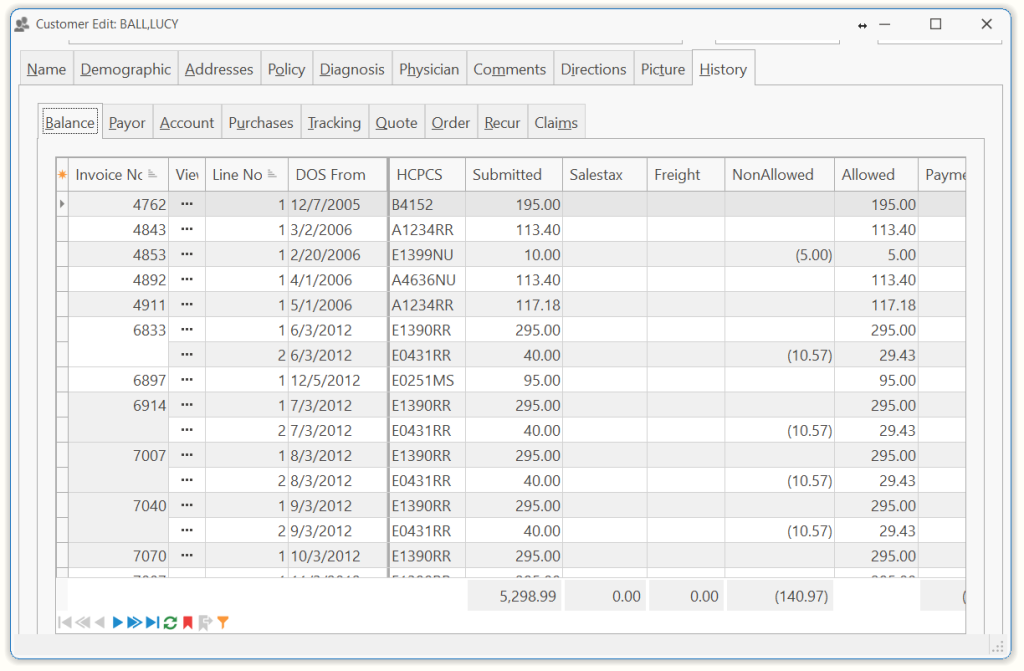Sort by the Allowed column header
The image size is (1024, 671).
(876, 174)
